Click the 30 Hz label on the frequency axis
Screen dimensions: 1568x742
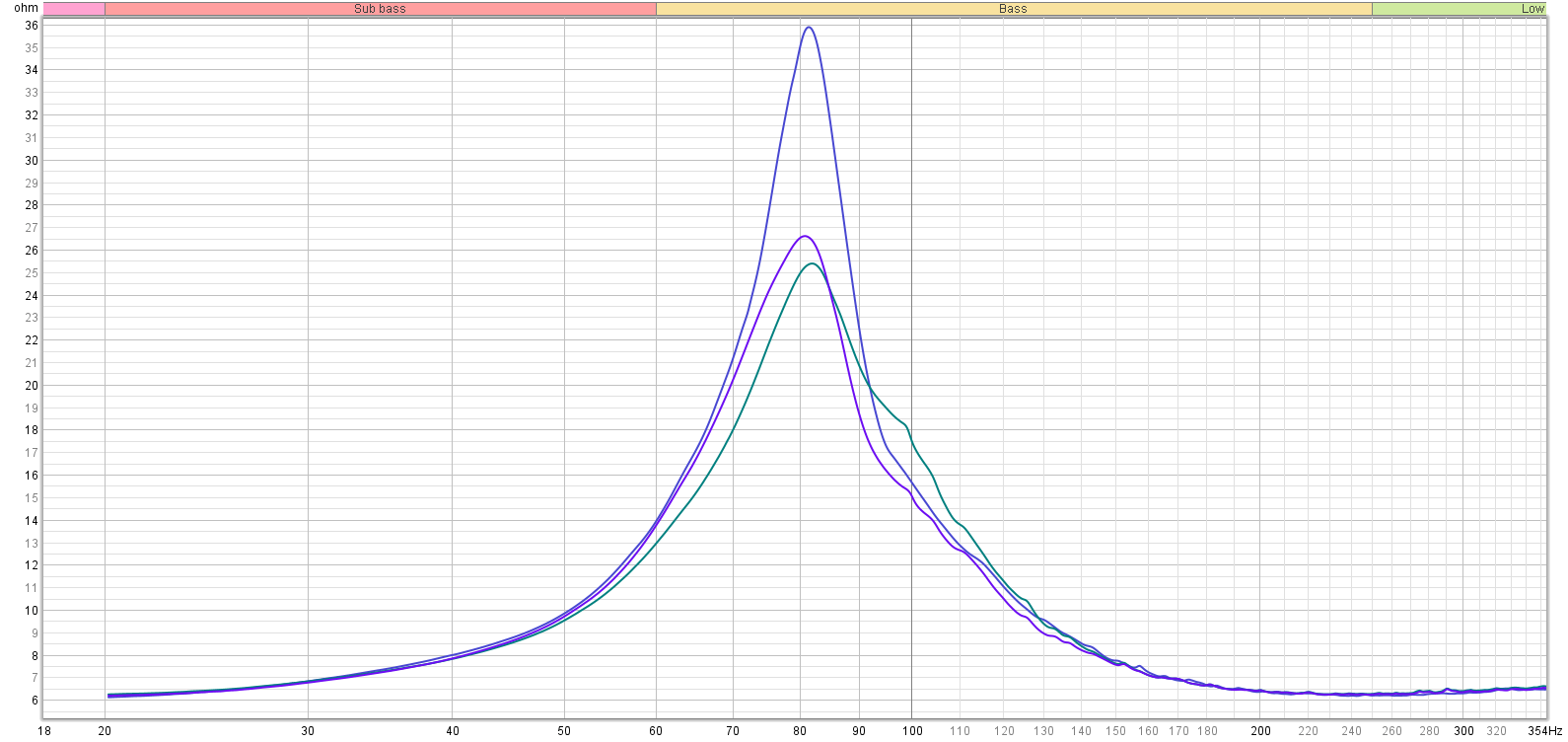308,731
